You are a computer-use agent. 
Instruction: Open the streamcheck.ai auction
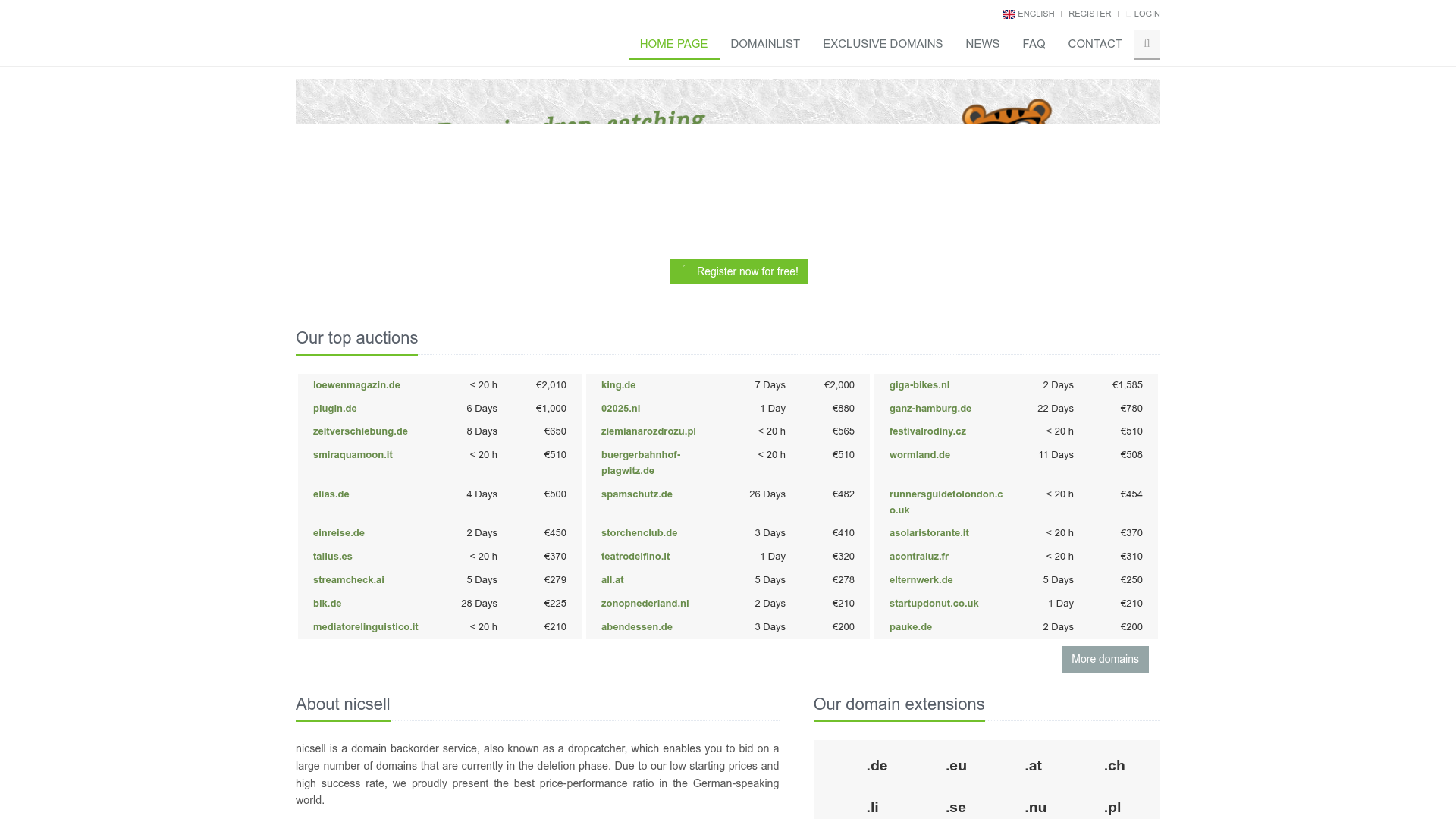pyautogui.click(x=348, y=580)
